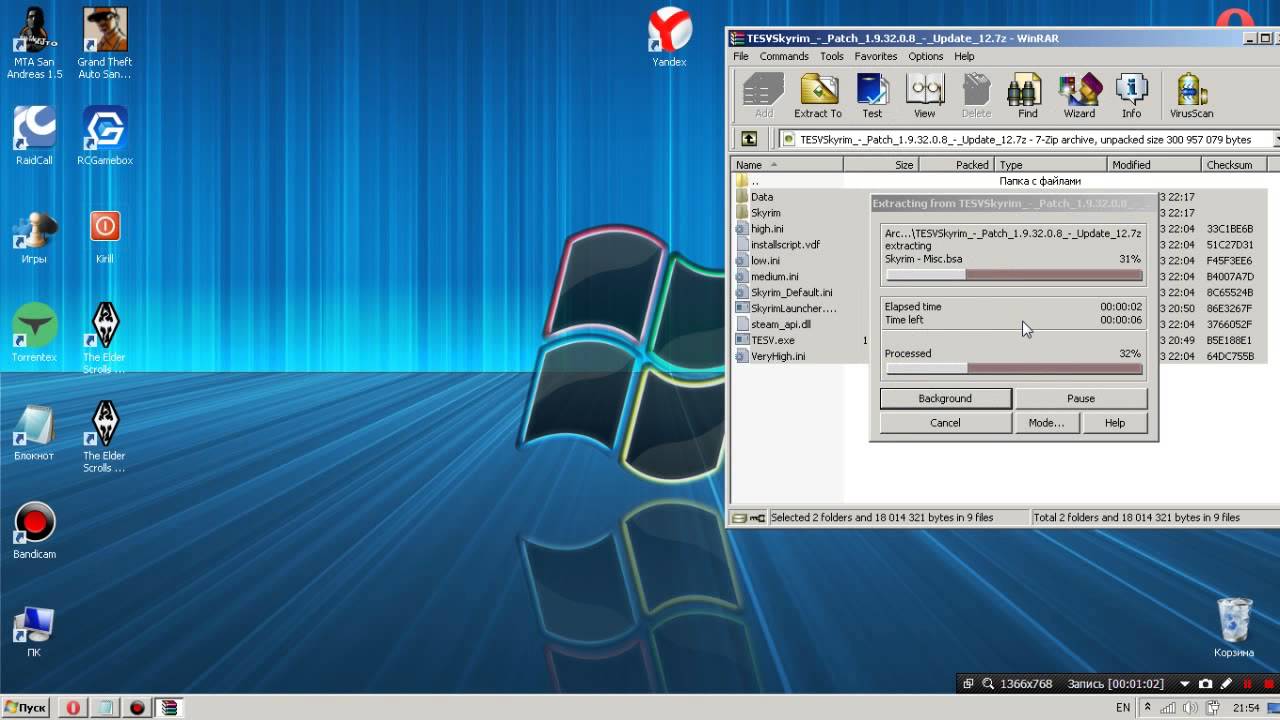Sort list by Checksum column

tap(1233, 165)
